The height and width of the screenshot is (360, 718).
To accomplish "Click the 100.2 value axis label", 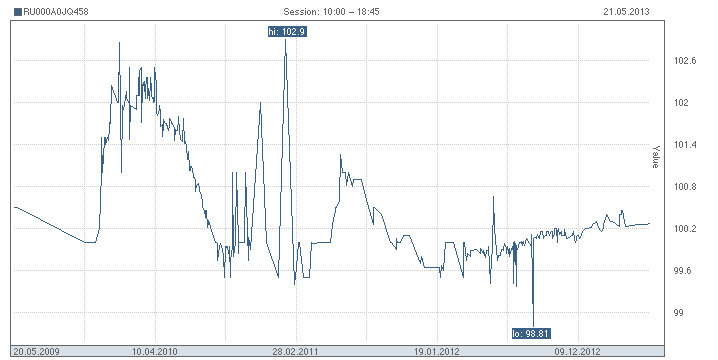I will pos(685,229).
